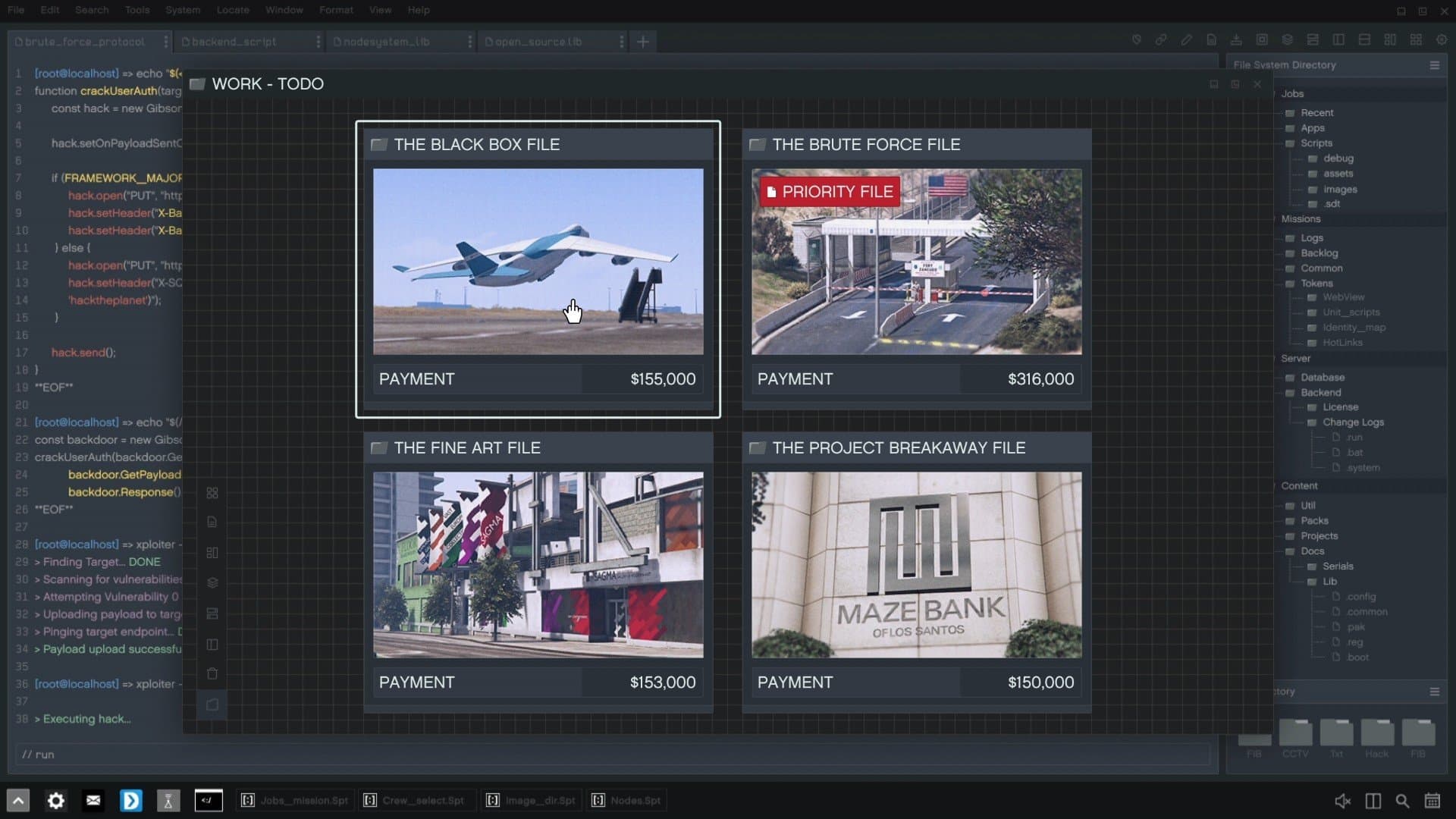Click the trash bin icon in window sidebar

coord(212,673)
